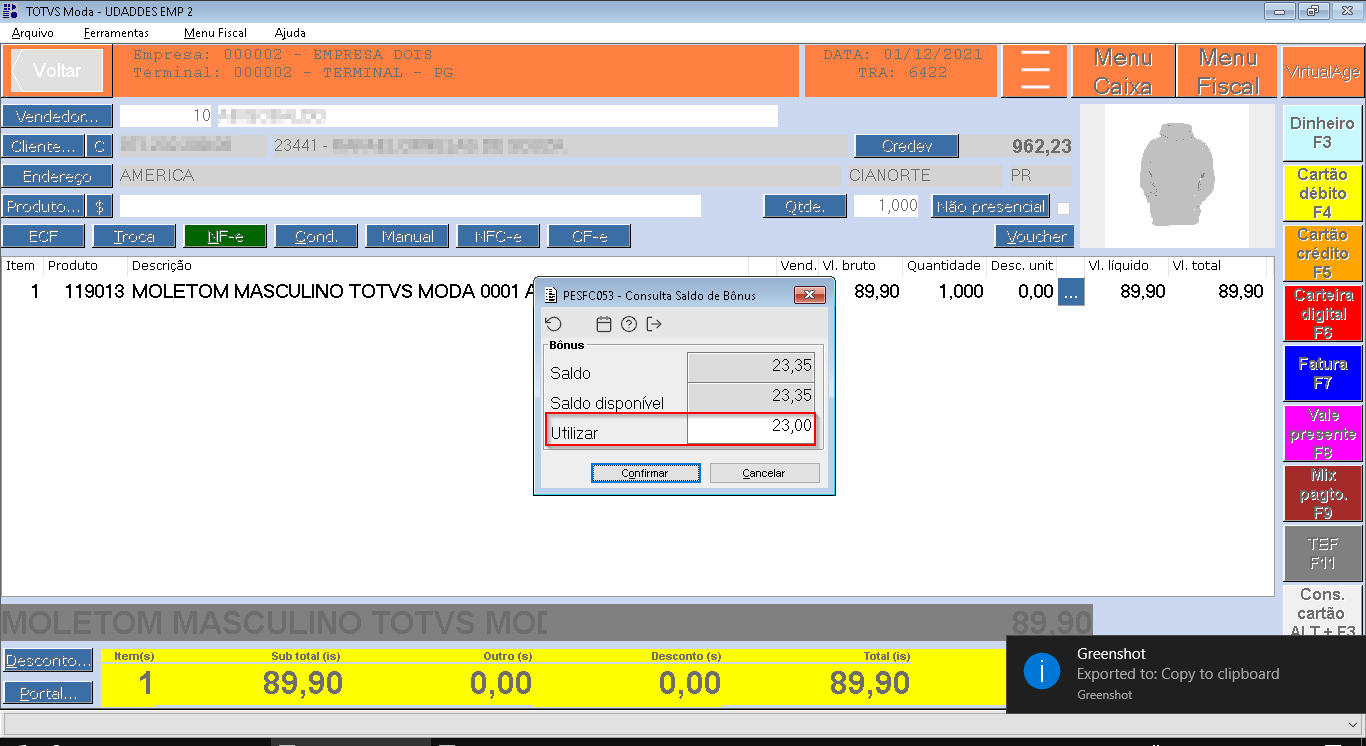Image resolution: width=1366 pixels, height=746 pixels.
Task: Click the NFC-e button
Action: click(x=498, y=236)
